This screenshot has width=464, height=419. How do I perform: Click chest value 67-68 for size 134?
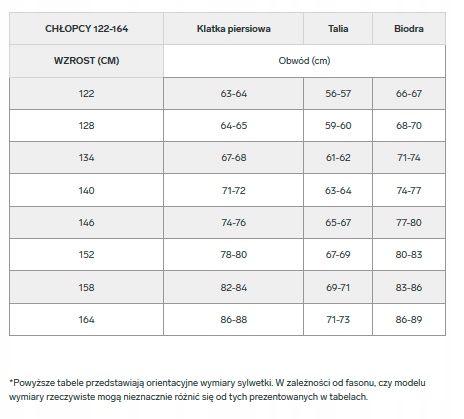tap(233, 157)
